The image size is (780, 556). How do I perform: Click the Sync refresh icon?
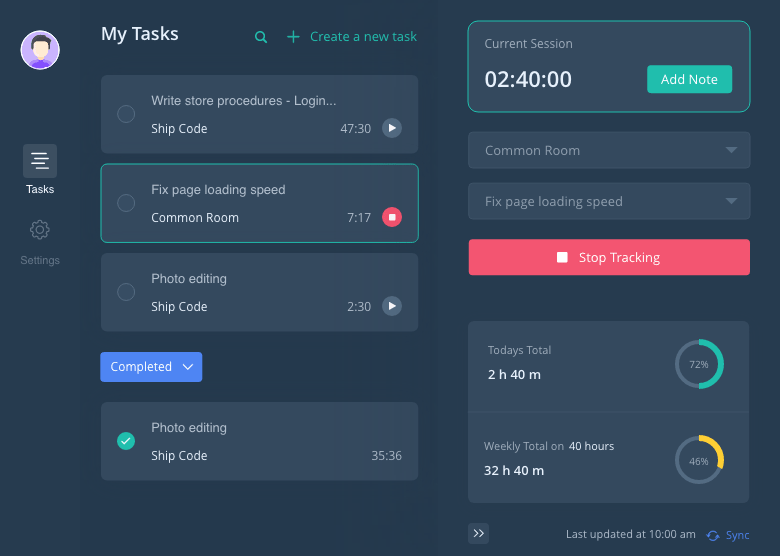tap(713, 536)
